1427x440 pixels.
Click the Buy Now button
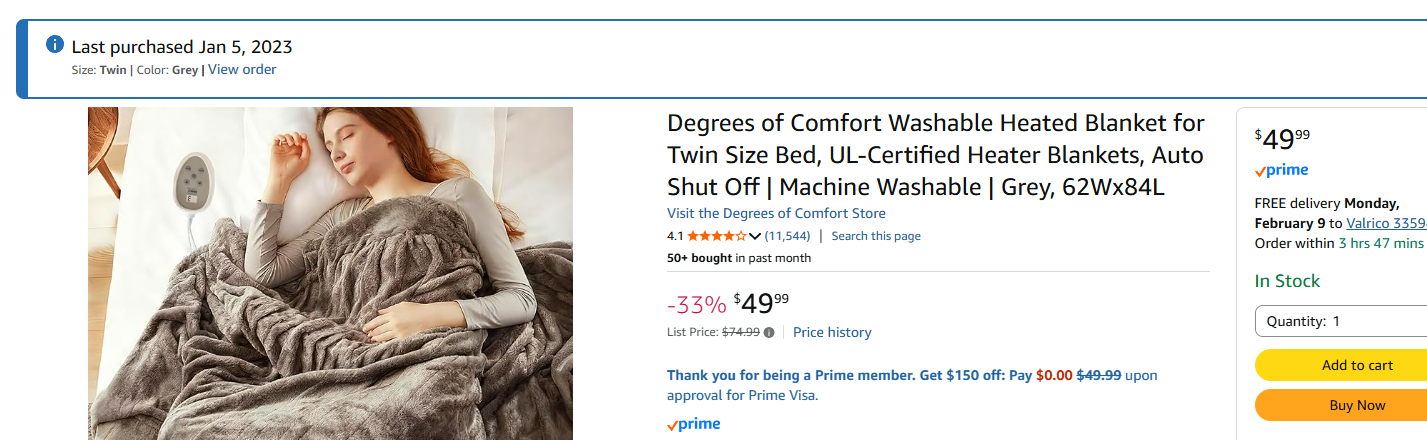pyautogui.click(x=1341, y=405)
